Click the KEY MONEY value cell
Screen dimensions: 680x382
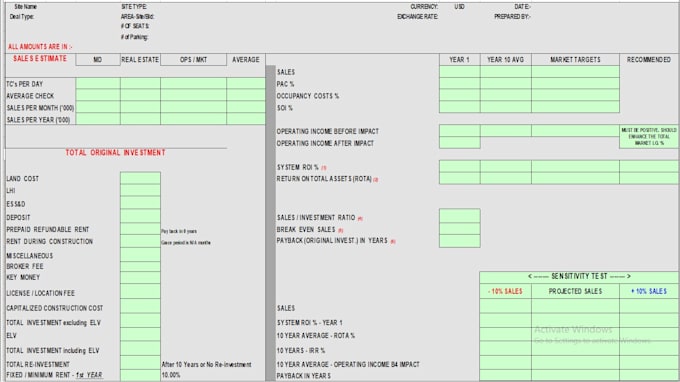point(140,278)
